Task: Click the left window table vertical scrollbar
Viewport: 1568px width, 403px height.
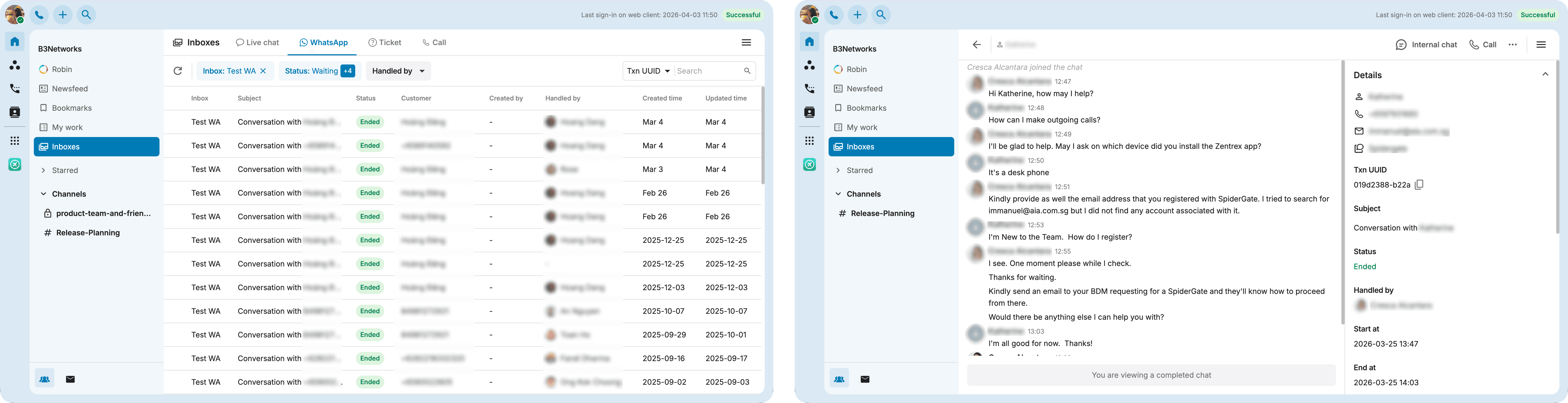Action: (x=763, y=136)
